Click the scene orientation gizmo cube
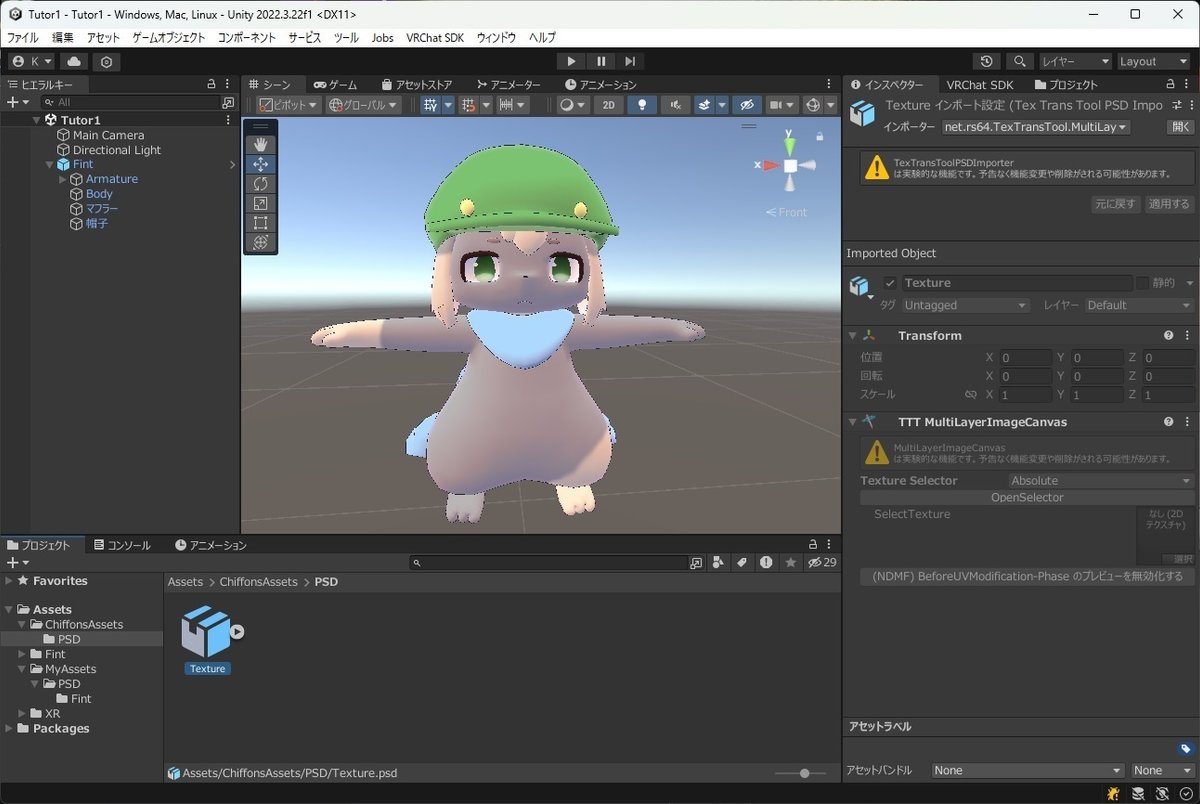Viewport: 1200px width, 804px height. coord(790,165)
